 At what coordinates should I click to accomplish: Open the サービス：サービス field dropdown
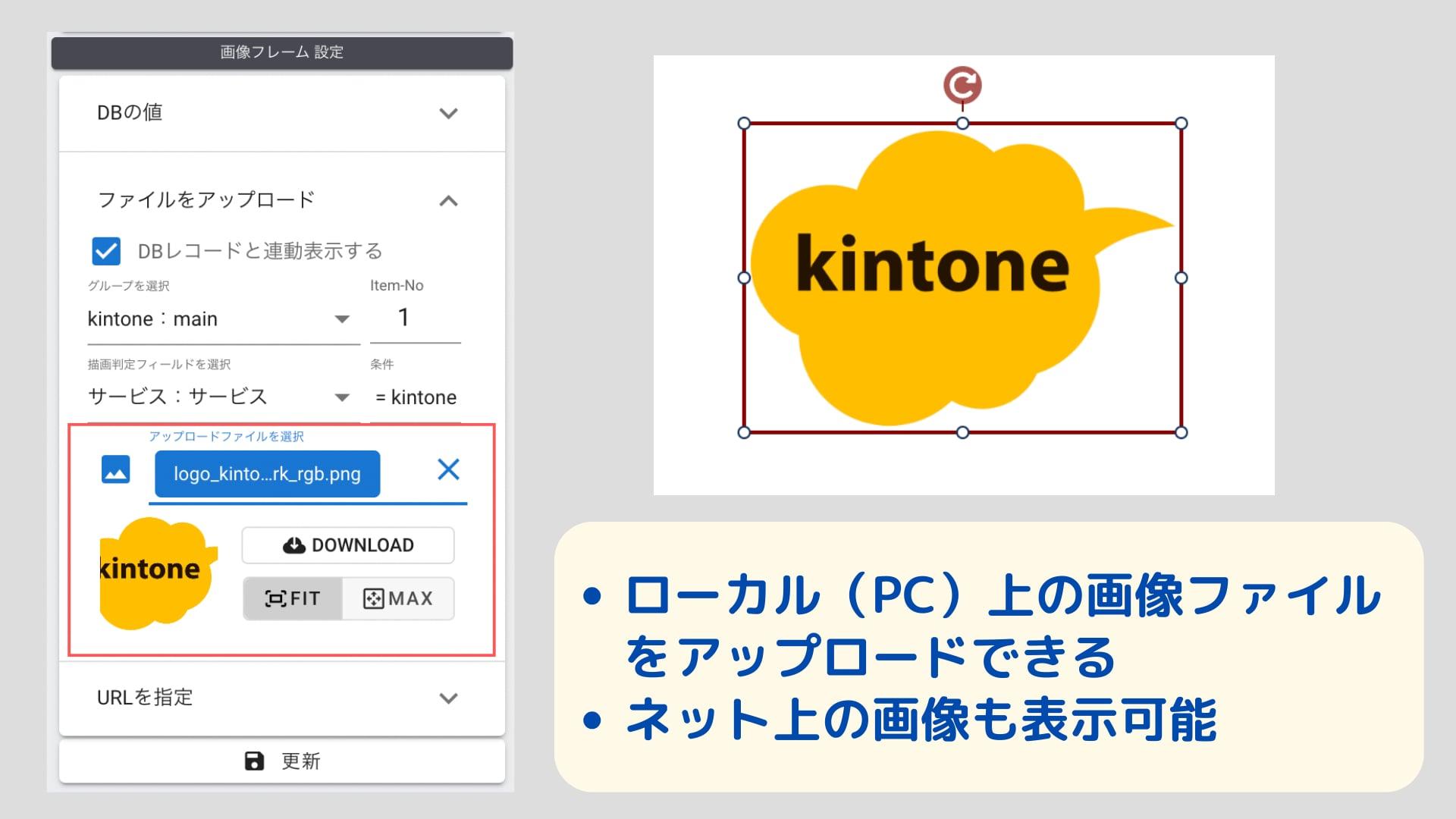[224, 397]
